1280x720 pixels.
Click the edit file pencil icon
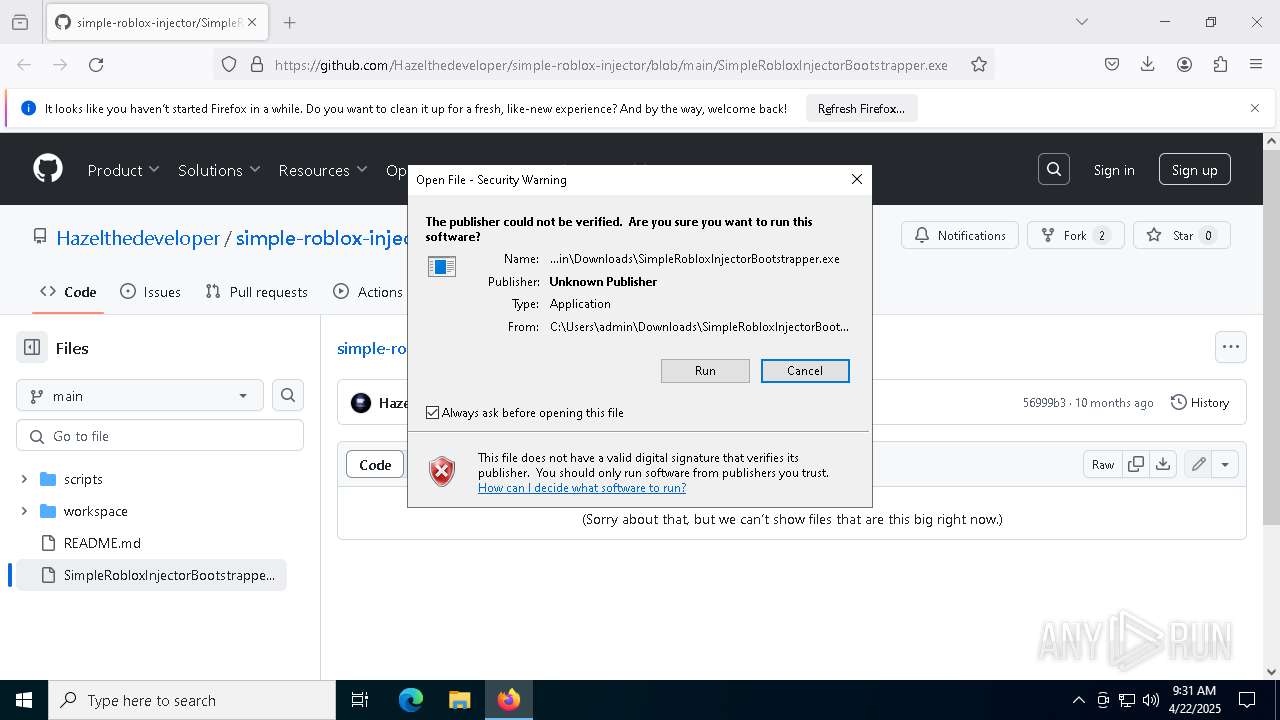click(x=1198, y=464)
